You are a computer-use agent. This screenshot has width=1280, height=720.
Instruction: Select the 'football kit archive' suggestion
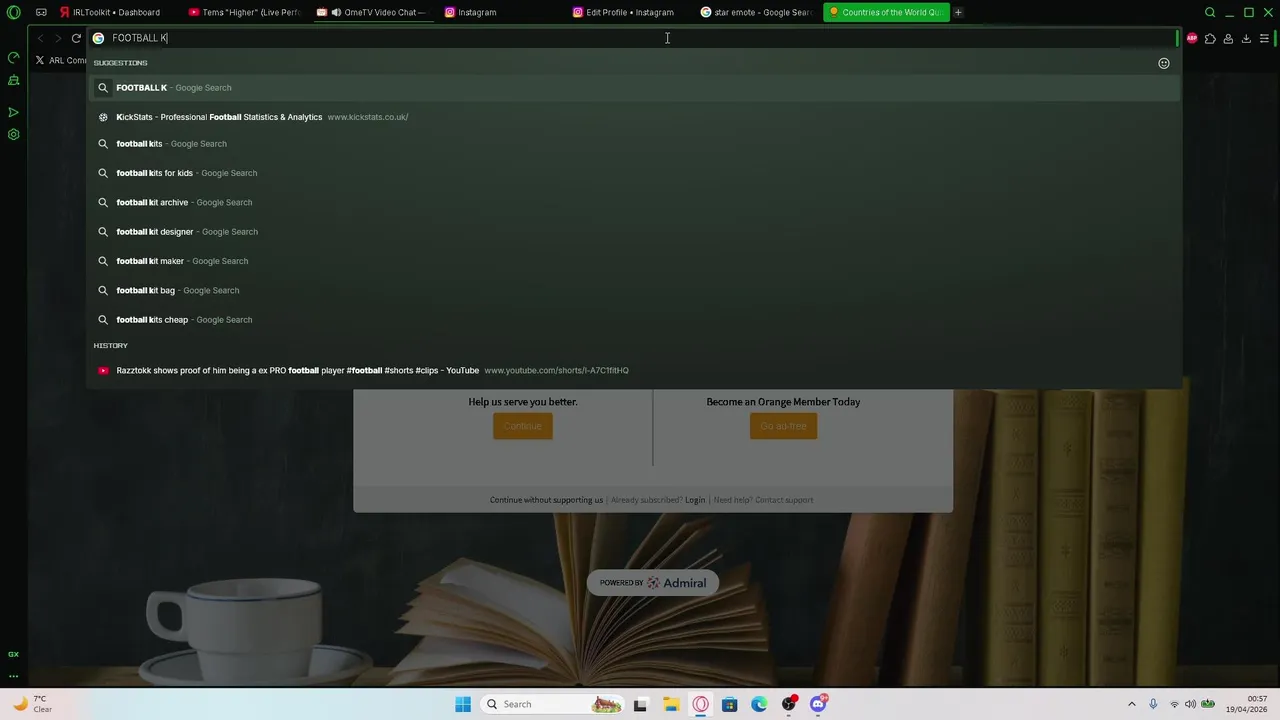[636, 202]
